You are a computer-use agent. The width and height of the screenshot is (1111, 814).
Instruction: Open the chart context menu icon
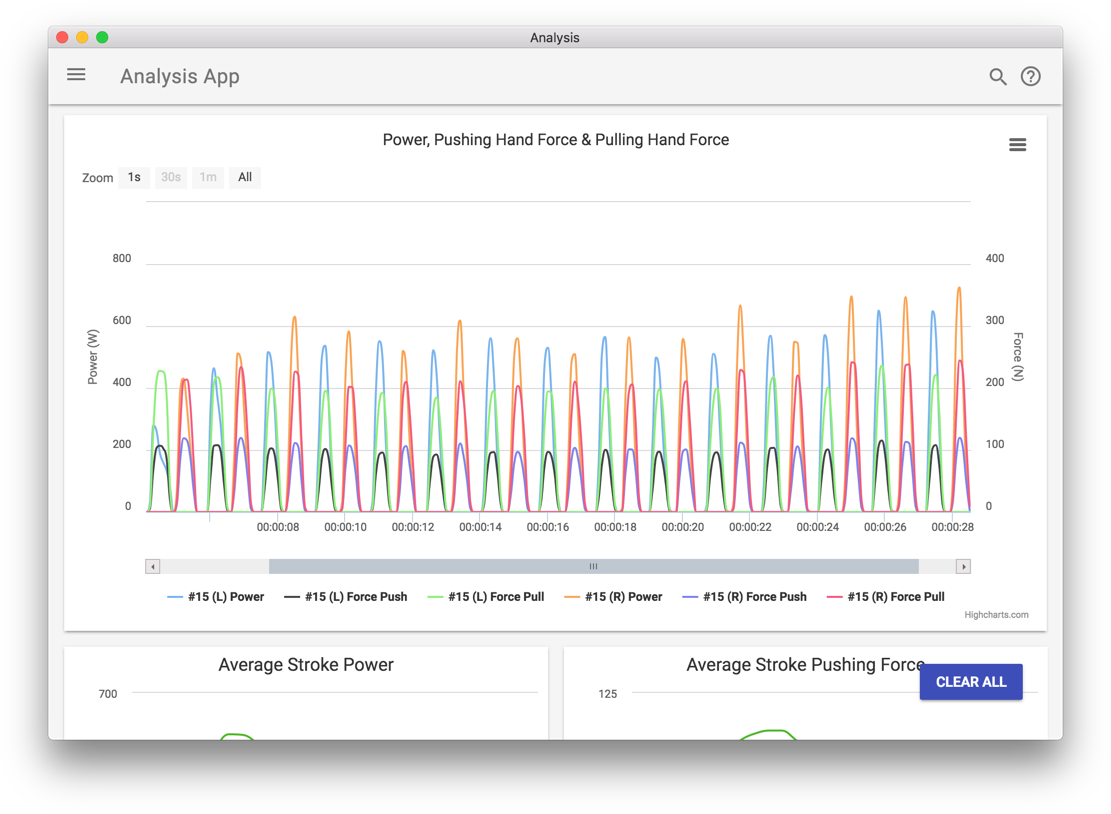(1017, 145)
